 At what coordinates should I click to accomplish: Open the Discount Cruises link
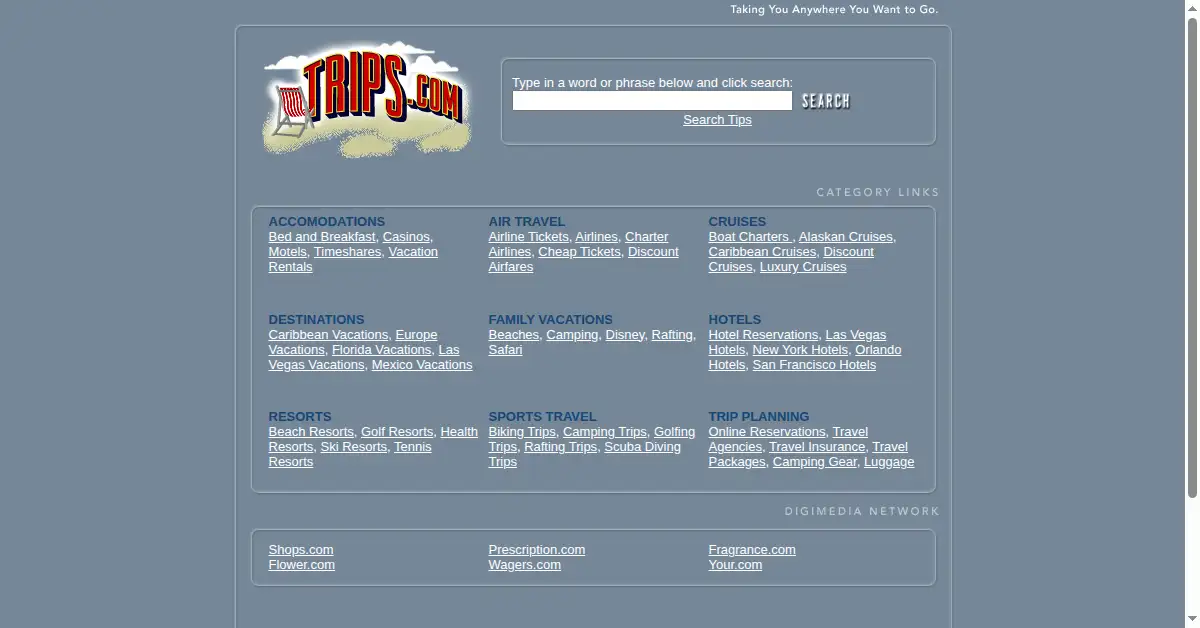[848, 252]
